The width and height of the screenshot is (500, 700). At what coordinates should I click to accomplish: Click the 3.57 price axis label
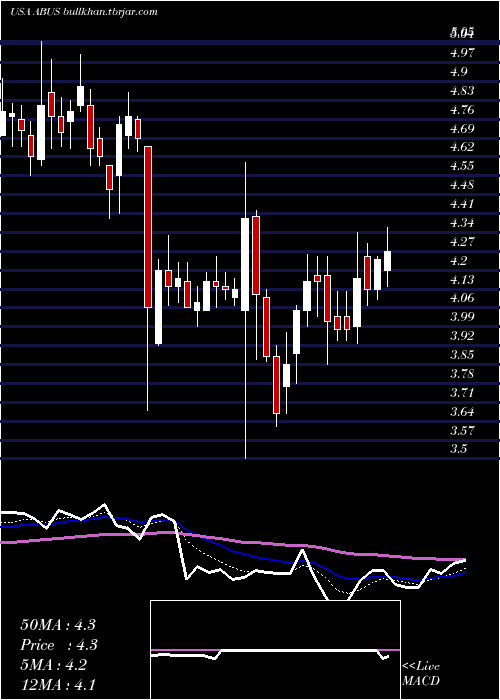[462, 430]
